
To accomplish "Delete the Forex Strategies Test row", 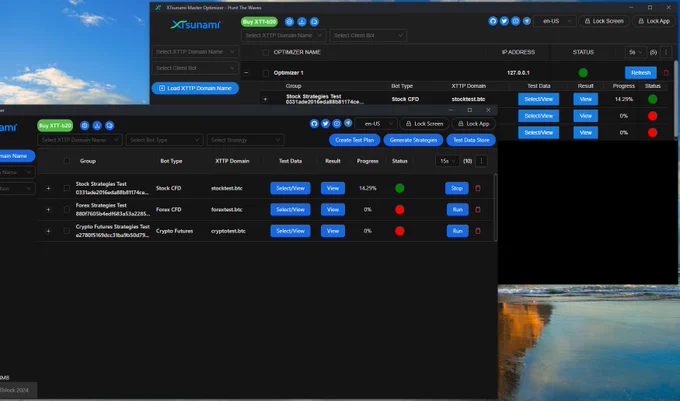I will [x=478, y=209].
